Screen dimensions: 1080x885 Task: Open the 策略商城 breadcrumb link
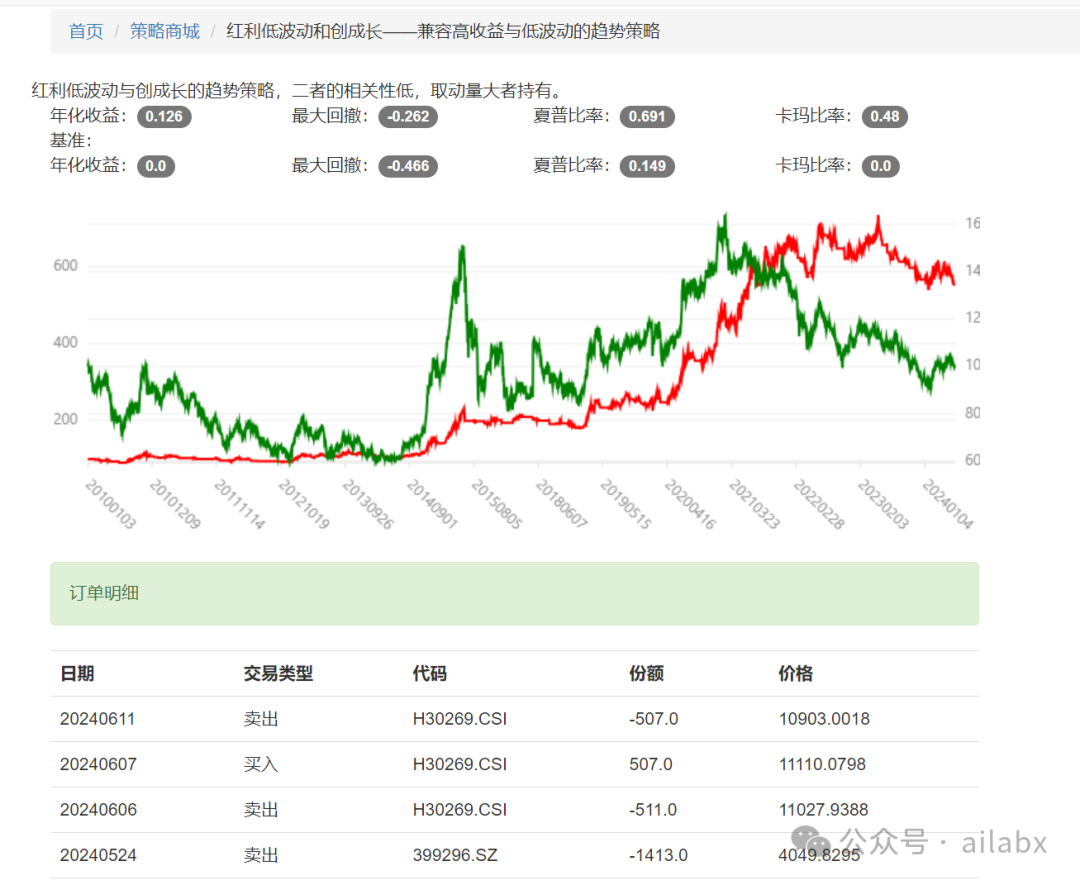(x=164, y=31)
